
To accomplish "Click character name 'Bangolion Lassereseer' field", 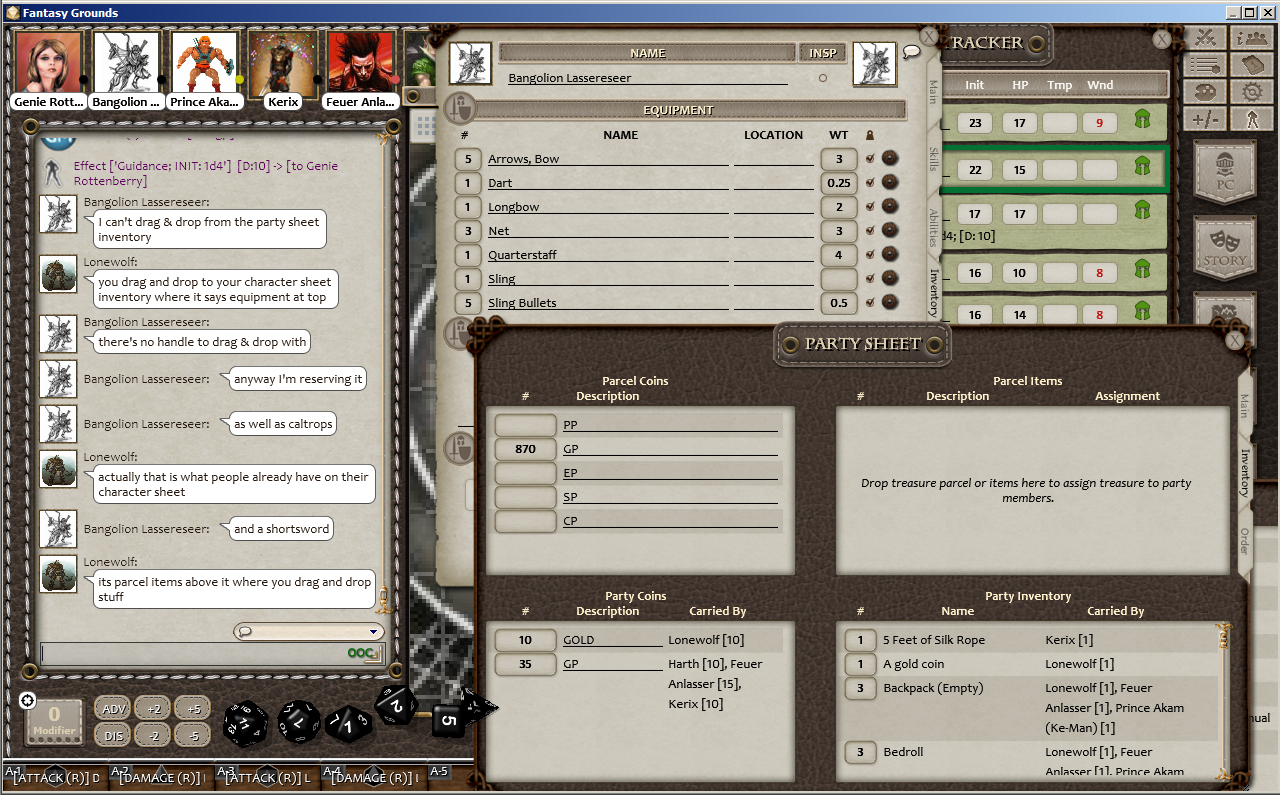I will tap(648, 77).
